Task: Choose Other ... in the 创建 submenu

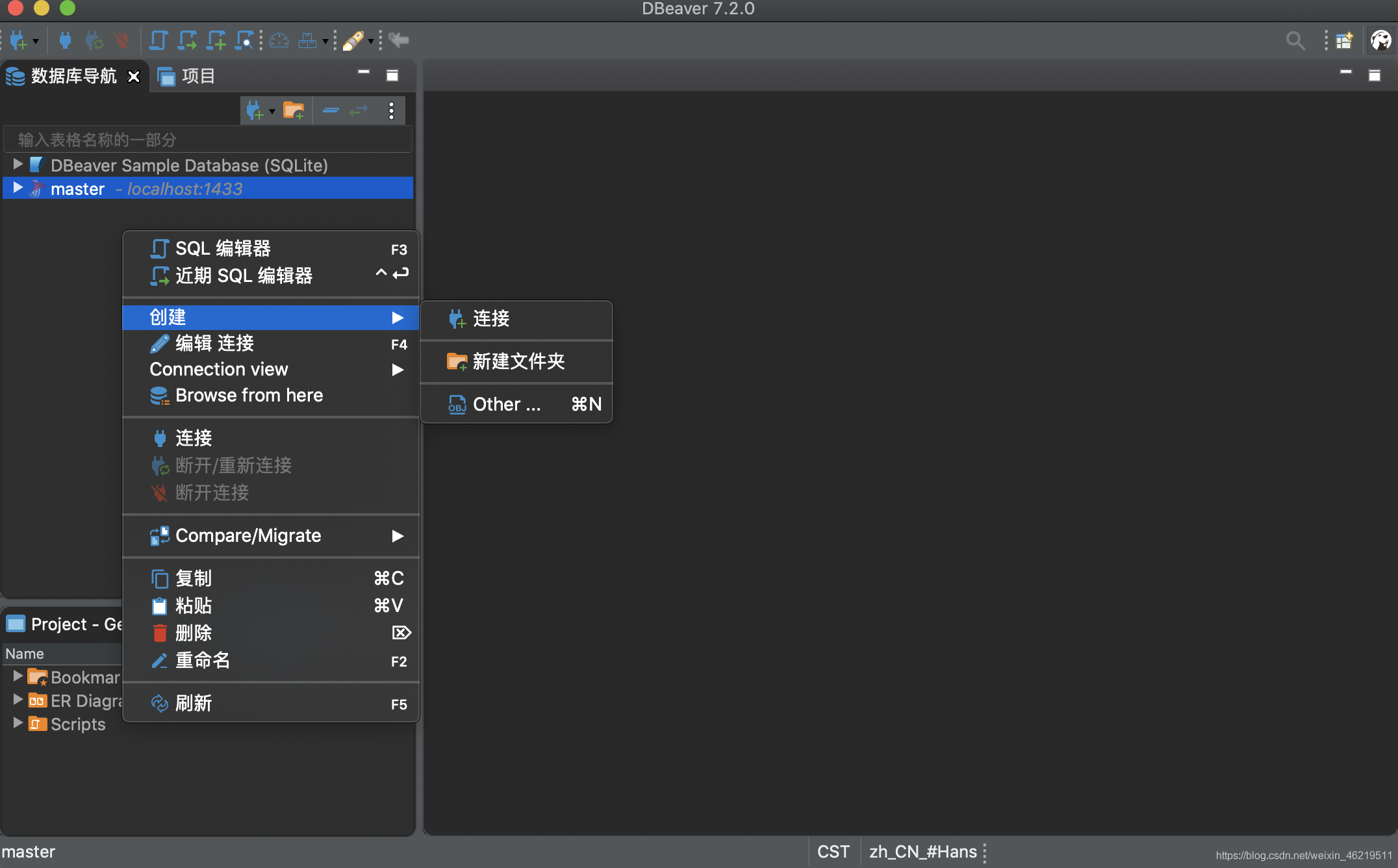Action: pyautogui.click(x=516, y=404)
